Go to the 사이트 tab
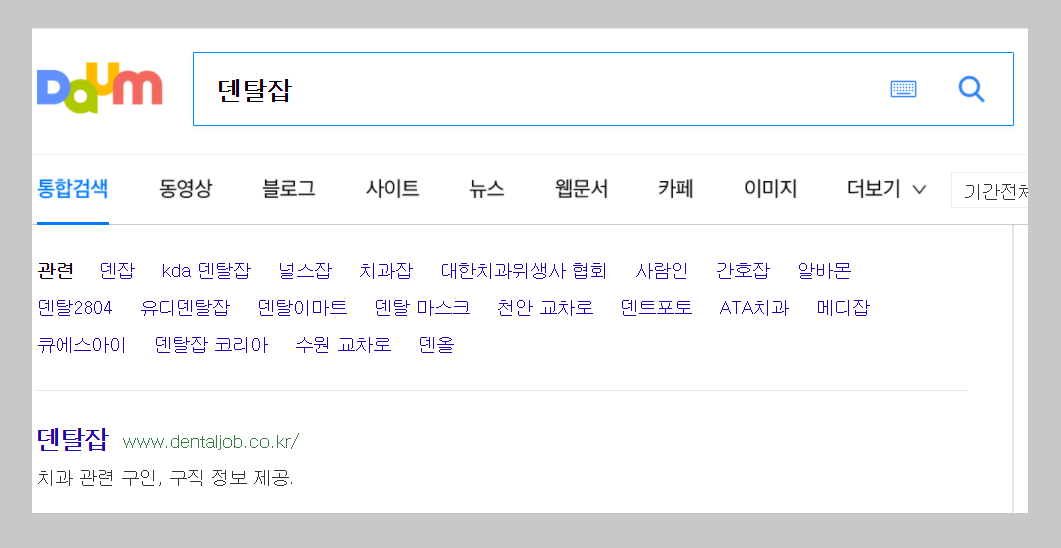Image resolution: width=1061 pixels, height=548 pixels. 392,188
